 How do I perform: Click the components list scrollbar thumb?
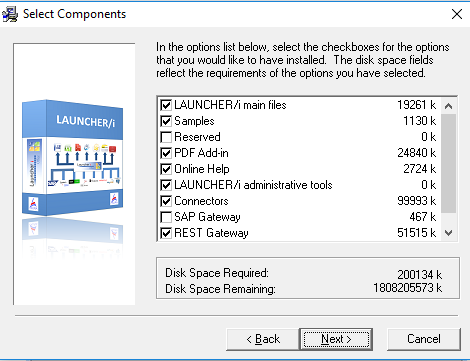[x=449, y=163]
